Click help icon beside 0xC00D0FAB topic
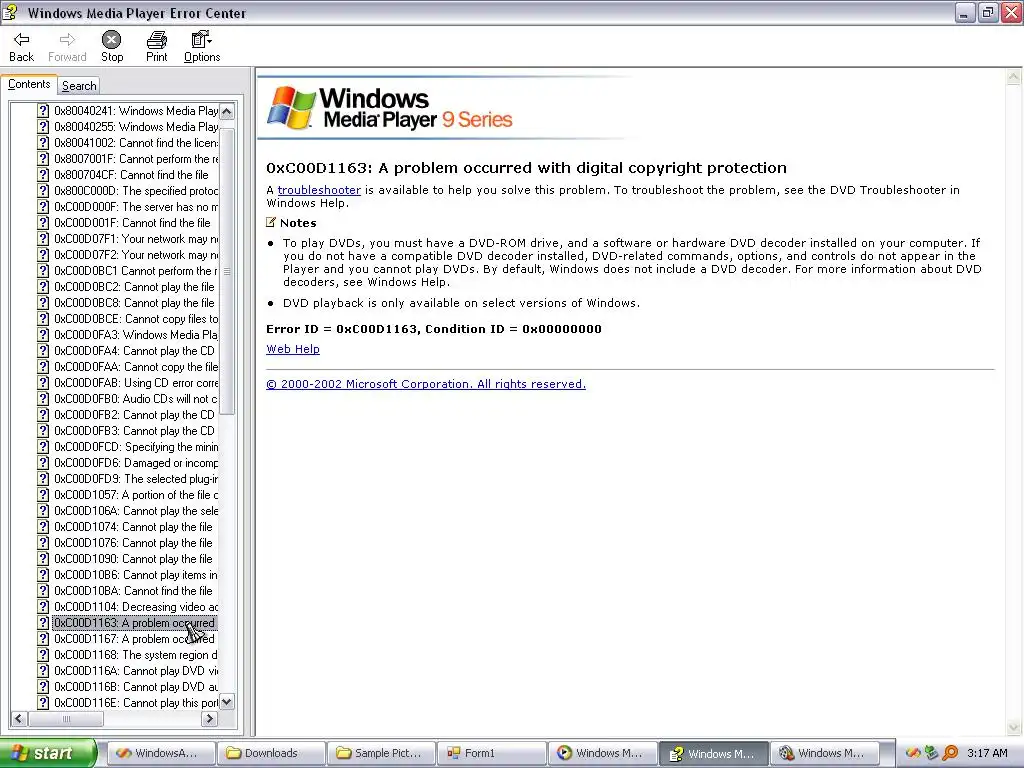The height and width of the screenshot is (768, 1024). coord(43,383)
